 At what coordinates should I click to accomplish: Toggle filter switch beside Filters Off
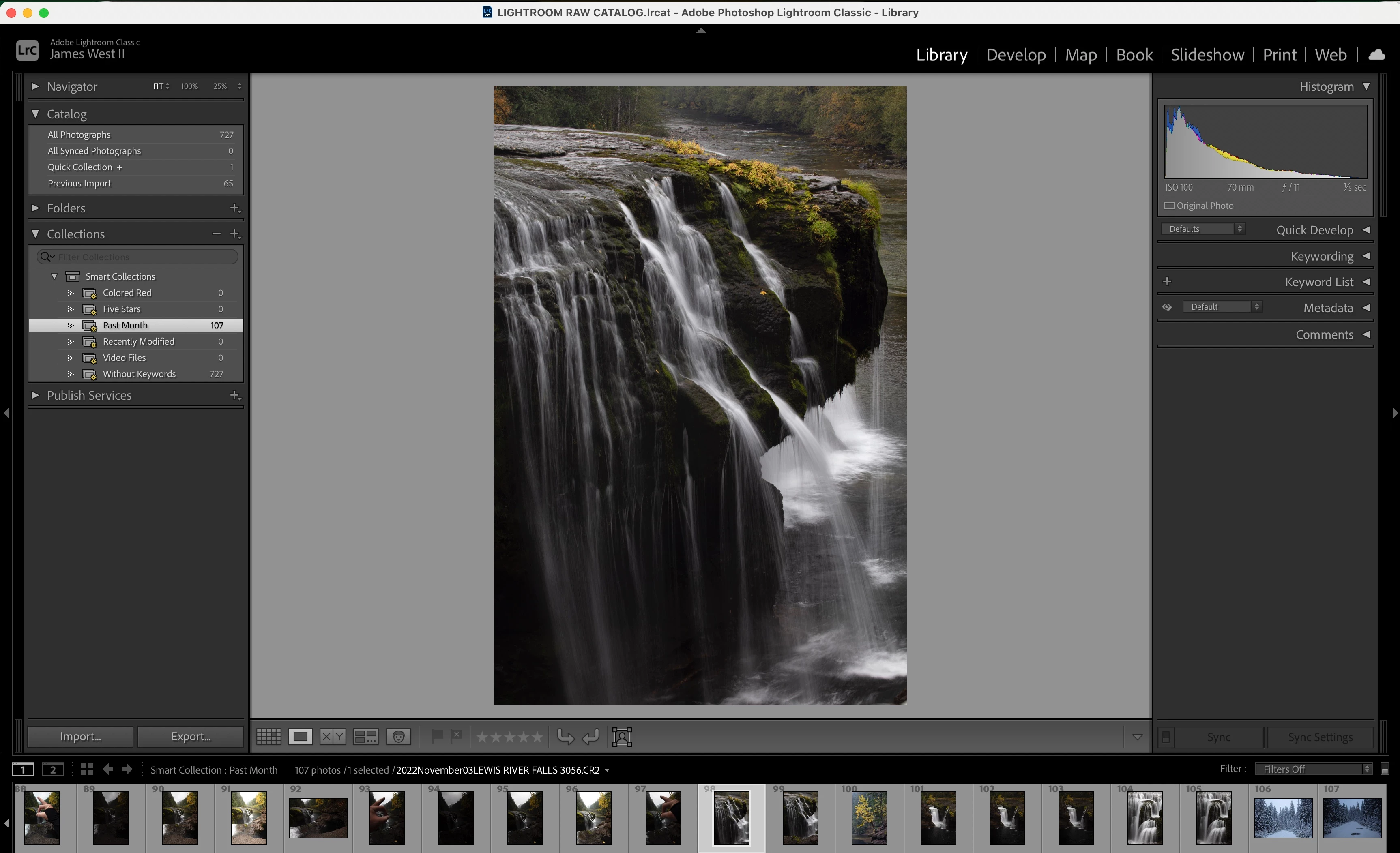click(x=1385, y=769)
